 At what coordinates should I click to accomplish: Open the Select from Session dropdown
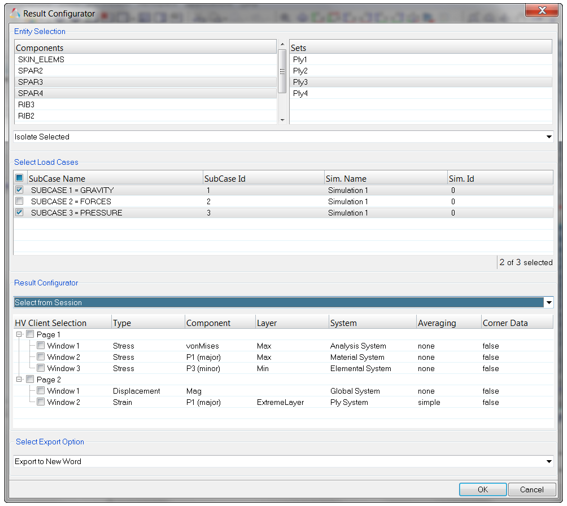click(x=549, y=302)
